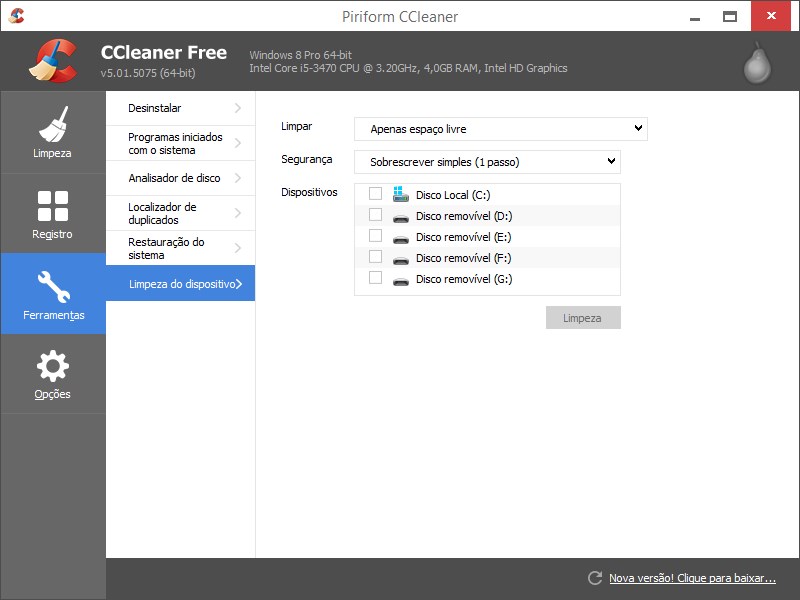Maximize the CCleaner window

pos(730,16)
